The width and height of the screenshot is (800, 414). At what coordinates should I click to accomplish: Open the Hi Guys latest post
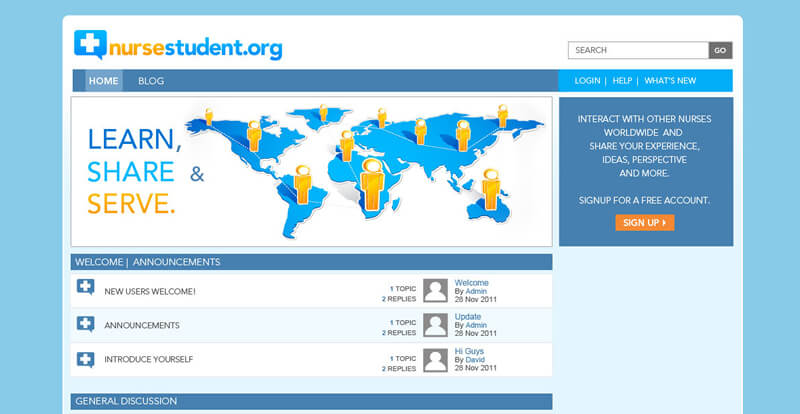point(469,351)
